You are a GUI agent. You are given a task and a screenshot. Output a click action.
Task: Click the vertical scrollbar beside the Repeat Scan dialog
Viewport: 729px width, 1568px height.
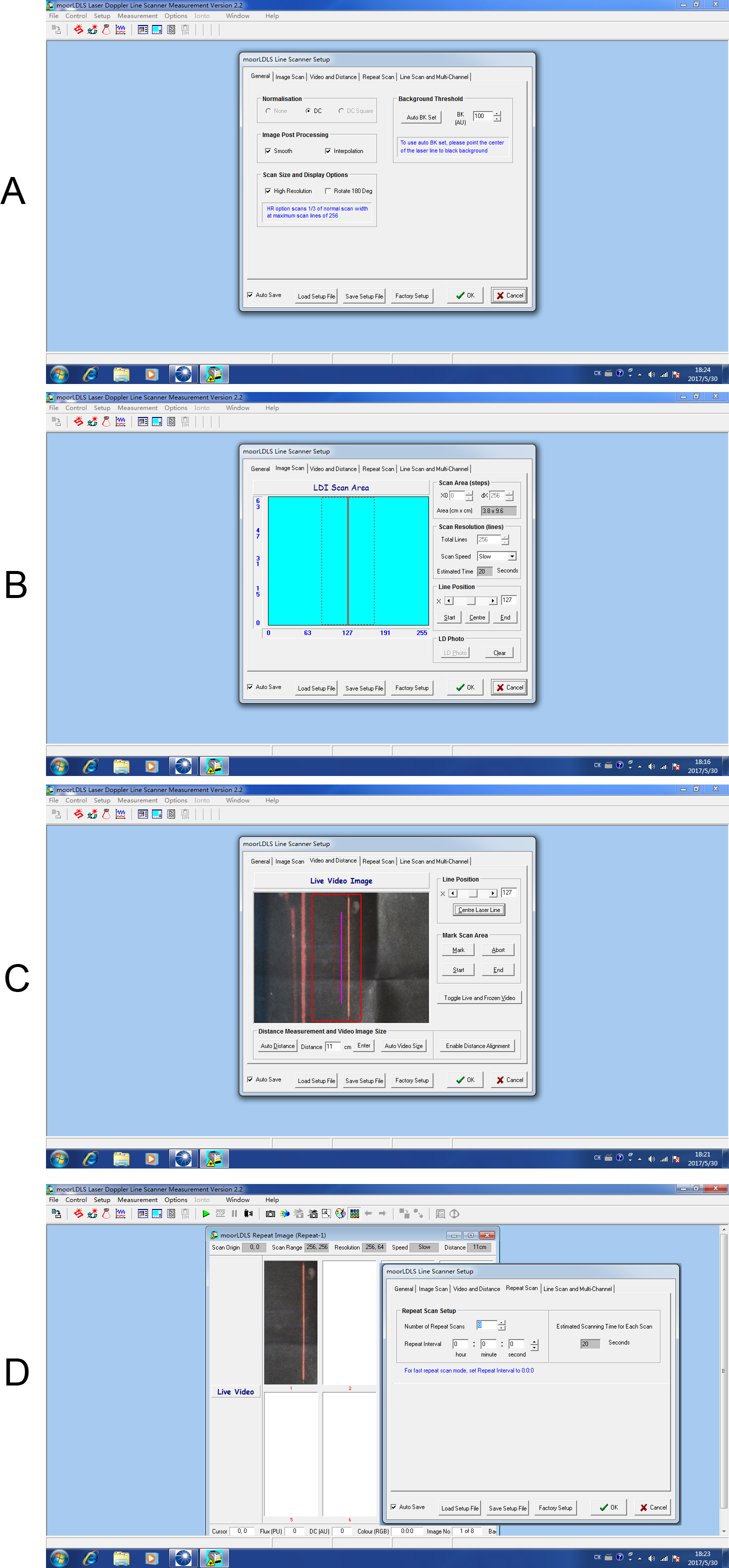(x=723, y=1379)
